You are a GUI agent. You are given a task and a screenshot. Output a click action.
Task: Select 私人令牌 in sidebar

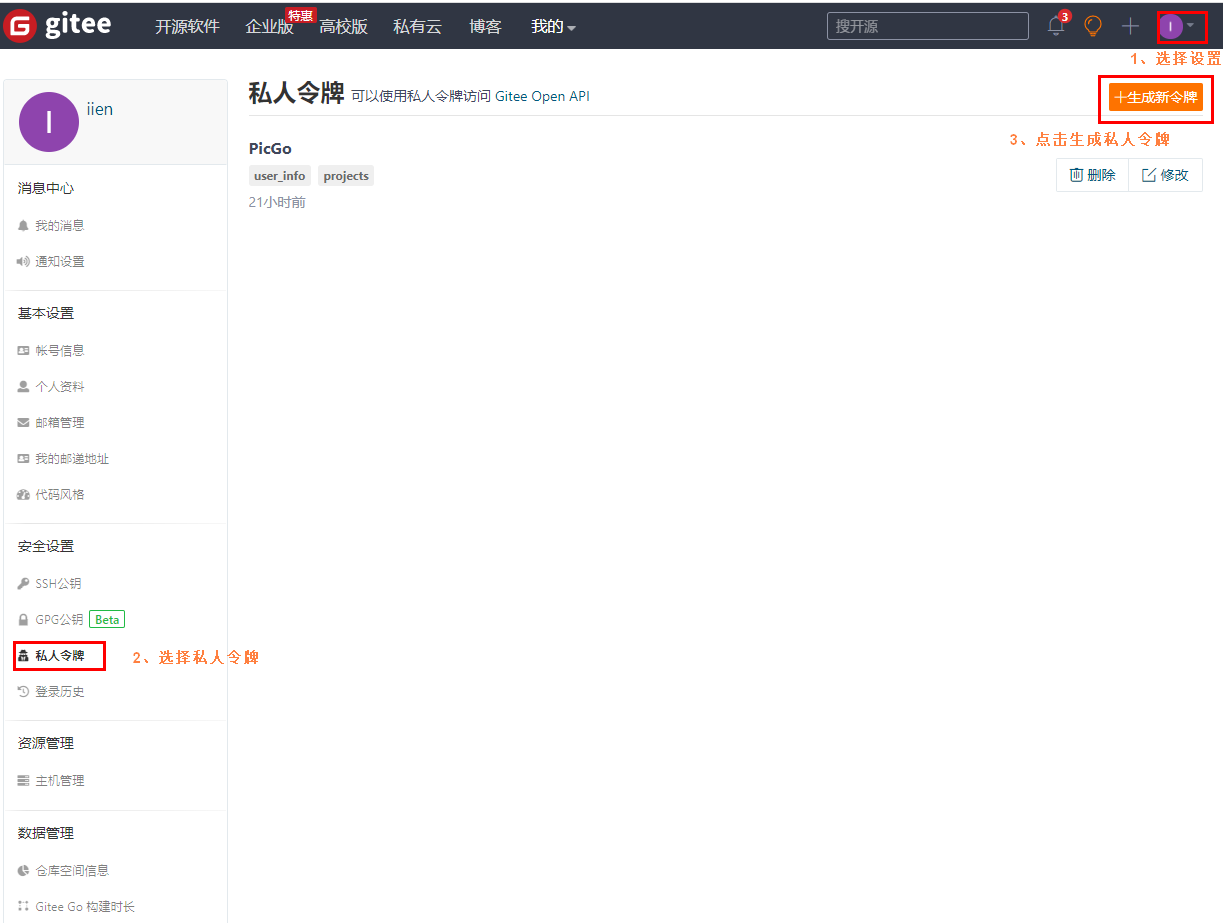click(x=60, y=656)
